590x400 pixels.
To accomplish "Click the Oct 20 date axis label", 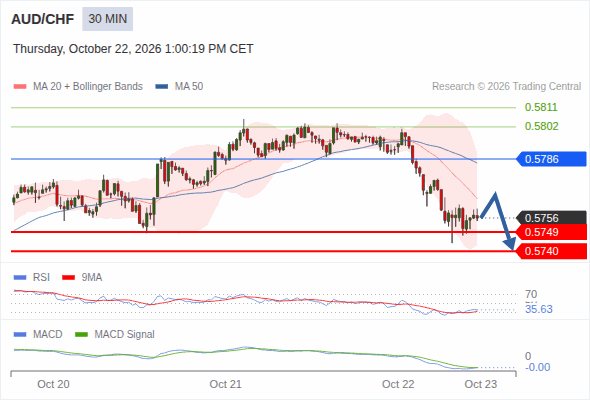I will coord(53,384).
